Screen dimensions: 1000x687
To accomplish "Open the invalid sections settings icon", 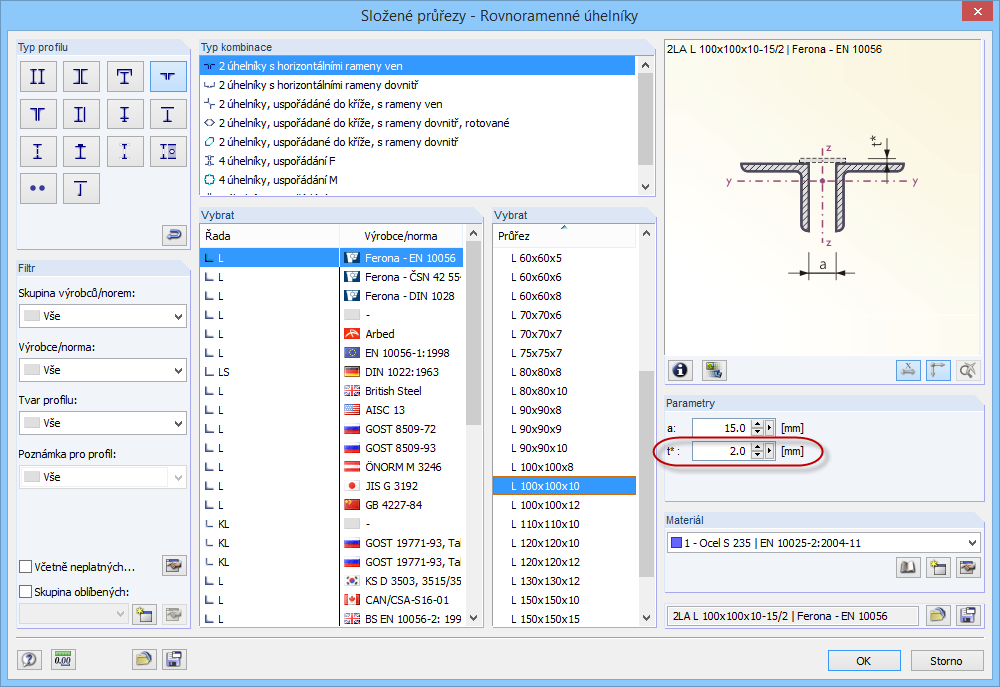I will pos(174,566).
